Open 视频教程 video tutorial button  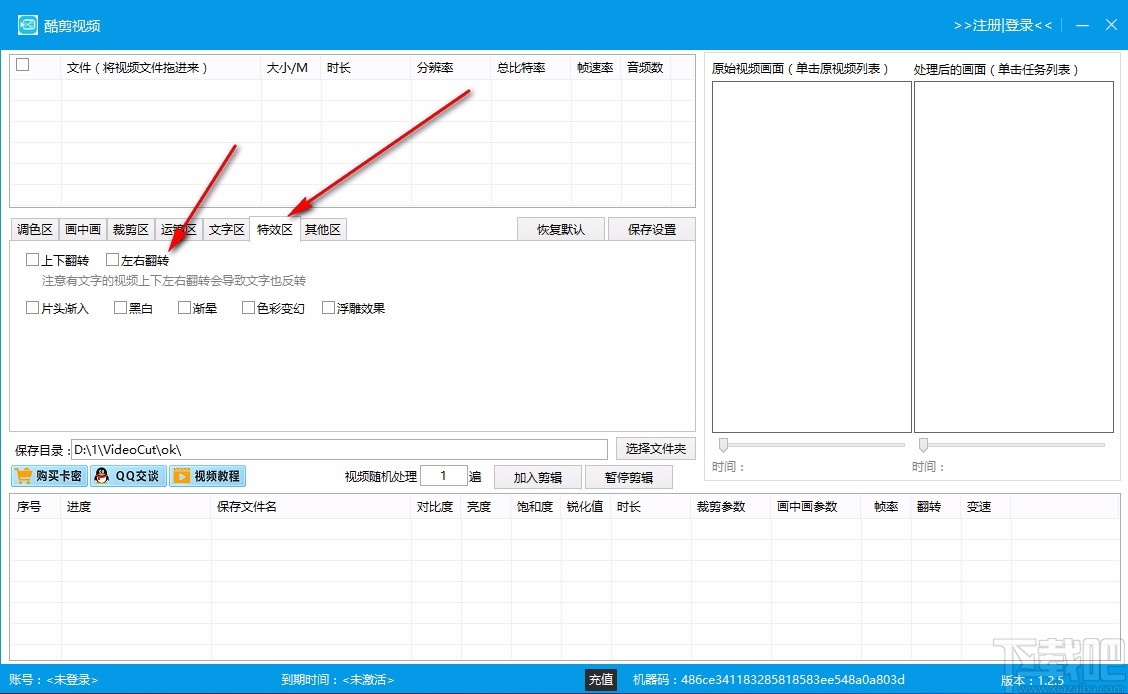click(x=207, y=476)
